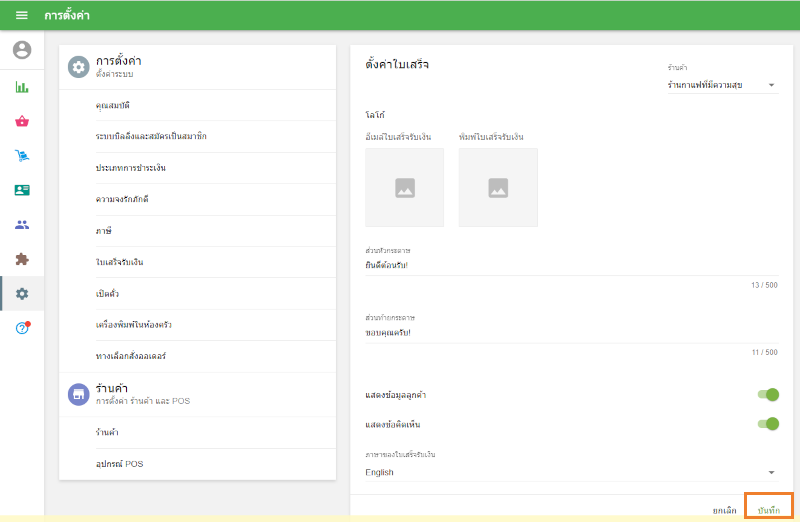
Task: Expand the ร้านค้า store dropdown
Action: 721,86
